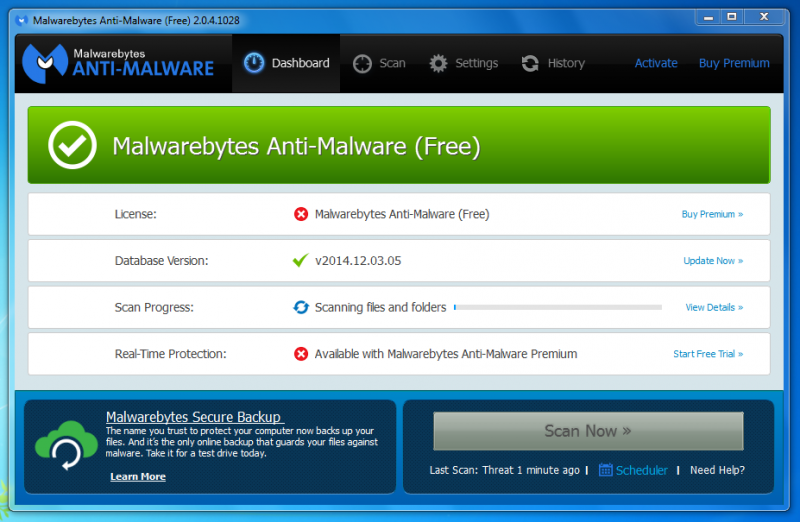
Task: Click the Need Help? link
Action: click(x=717, y=470)
